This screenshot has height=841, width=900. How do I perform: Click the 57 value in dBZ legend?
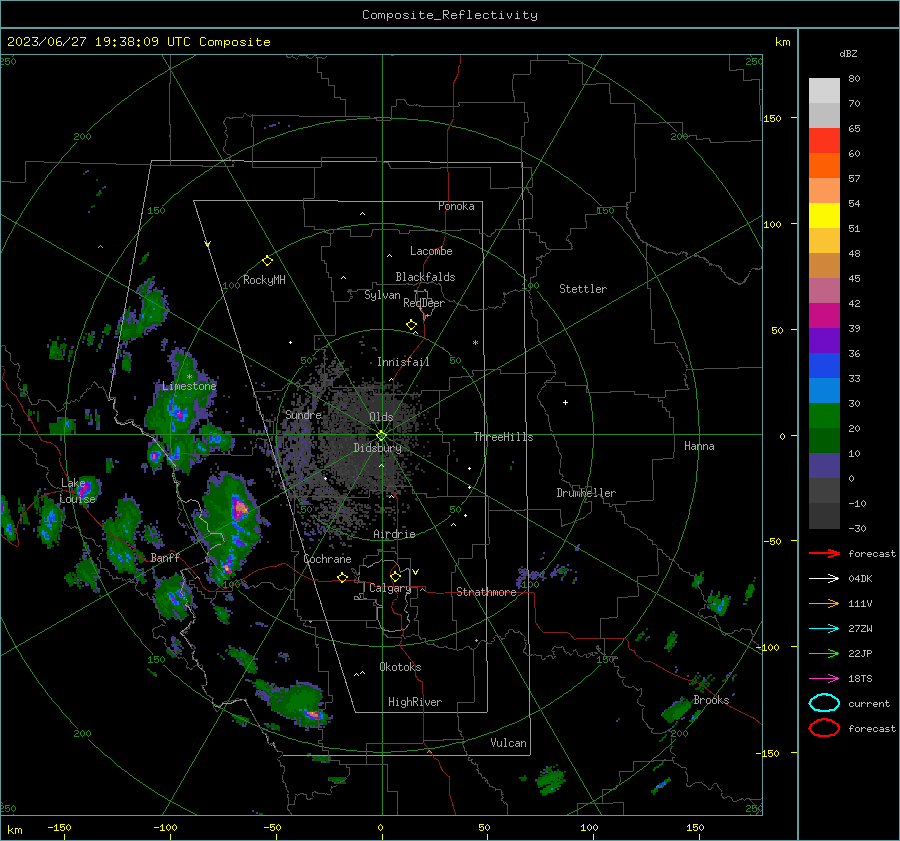[x=854, y=179]
